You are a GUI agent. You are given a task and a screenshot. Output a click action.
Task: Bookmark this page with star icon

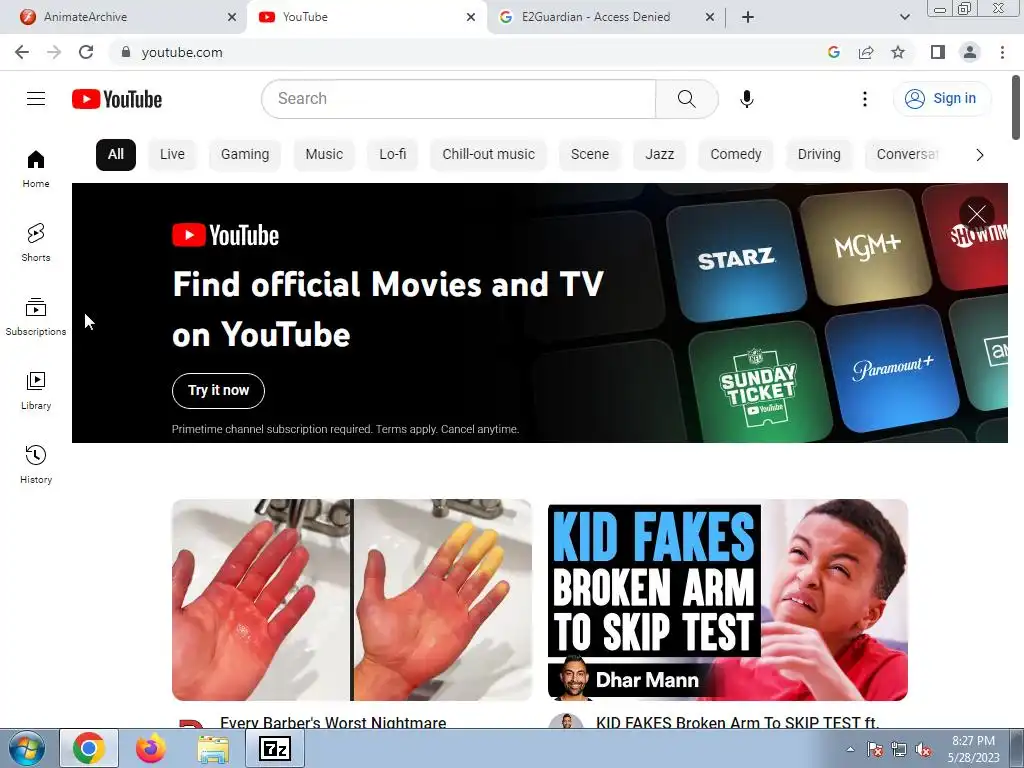[898, 52]
